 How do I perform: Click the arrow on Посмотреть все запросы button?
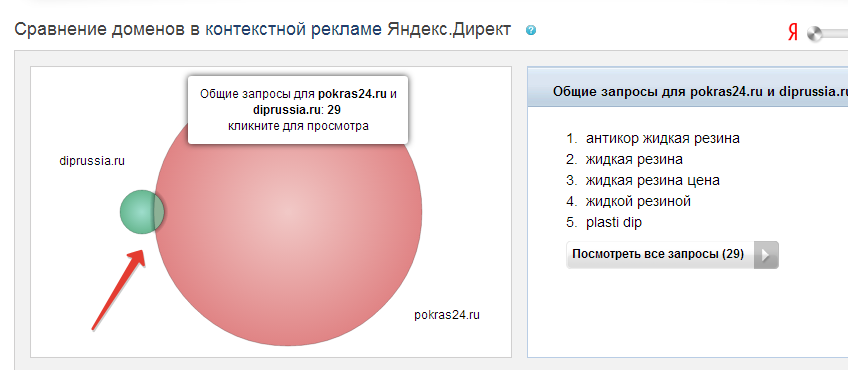coord(766,255)
